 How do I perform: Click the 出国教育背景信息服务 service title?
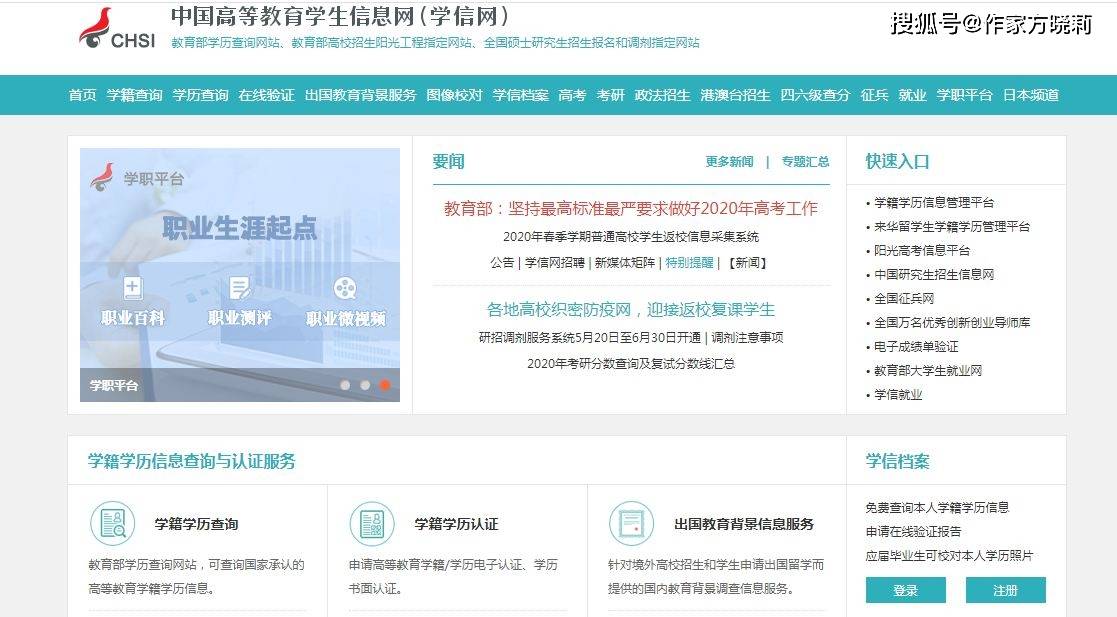click(744, 524)
